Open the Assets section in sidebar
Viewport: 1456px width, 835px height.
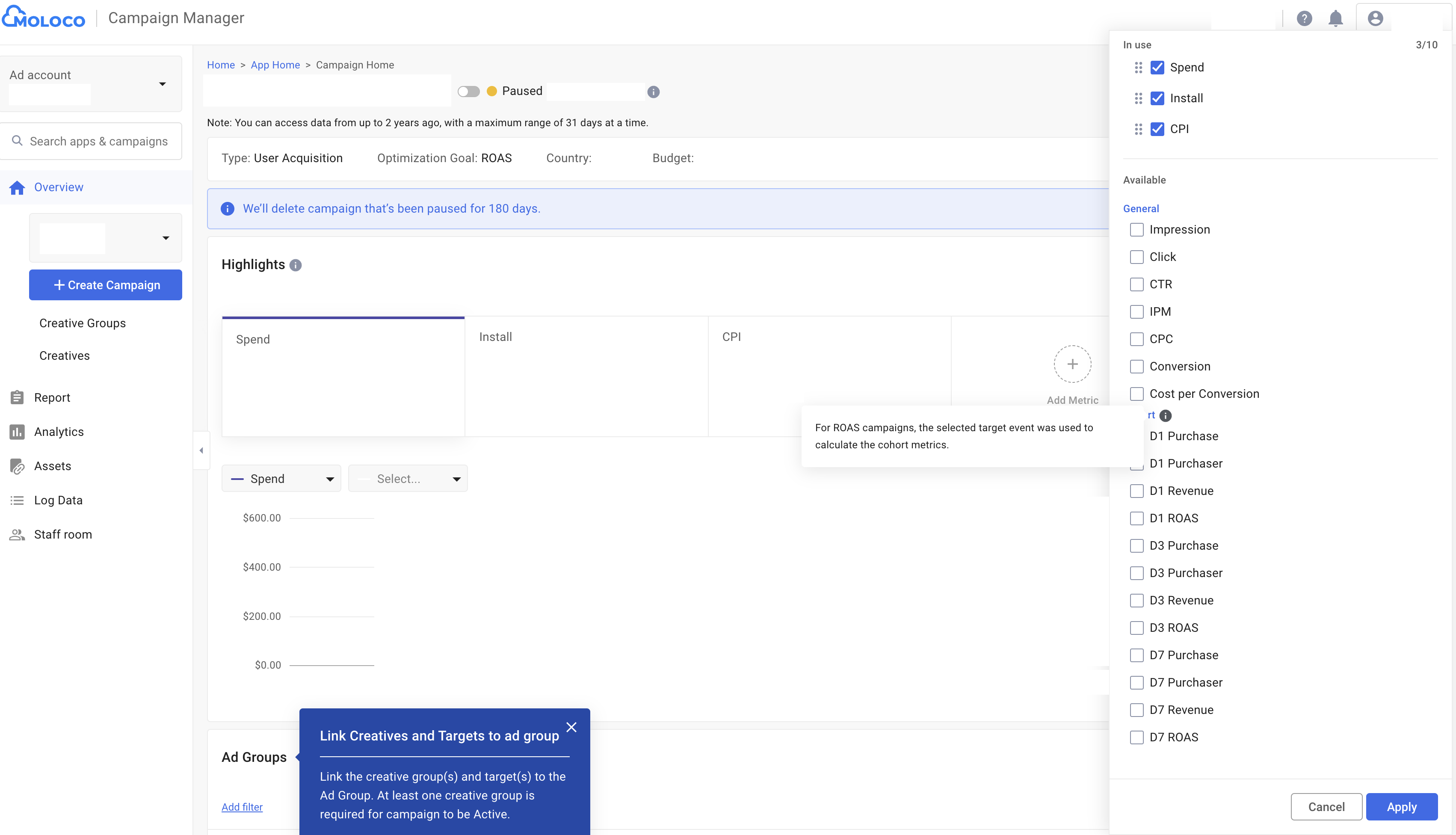tap(52, 466)
